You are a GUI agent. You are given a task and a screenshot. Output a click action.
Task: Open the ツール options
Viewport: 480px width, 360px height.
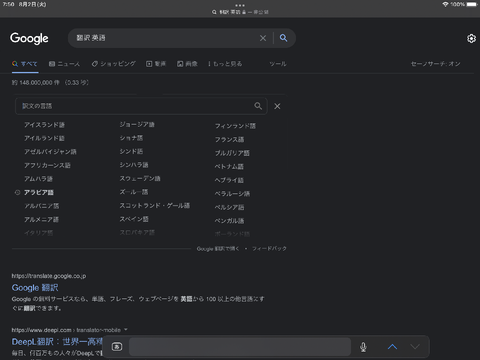click(278, 64)
